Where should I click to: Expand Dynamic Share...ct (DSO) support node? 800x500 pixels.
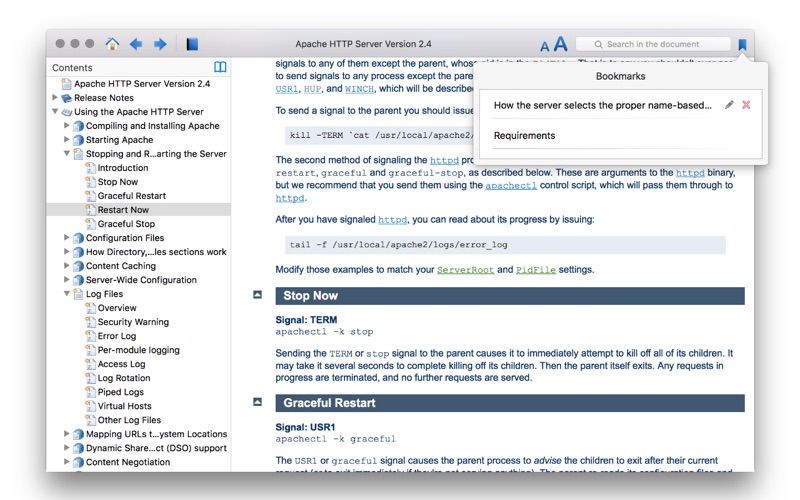tap(67, 447)
